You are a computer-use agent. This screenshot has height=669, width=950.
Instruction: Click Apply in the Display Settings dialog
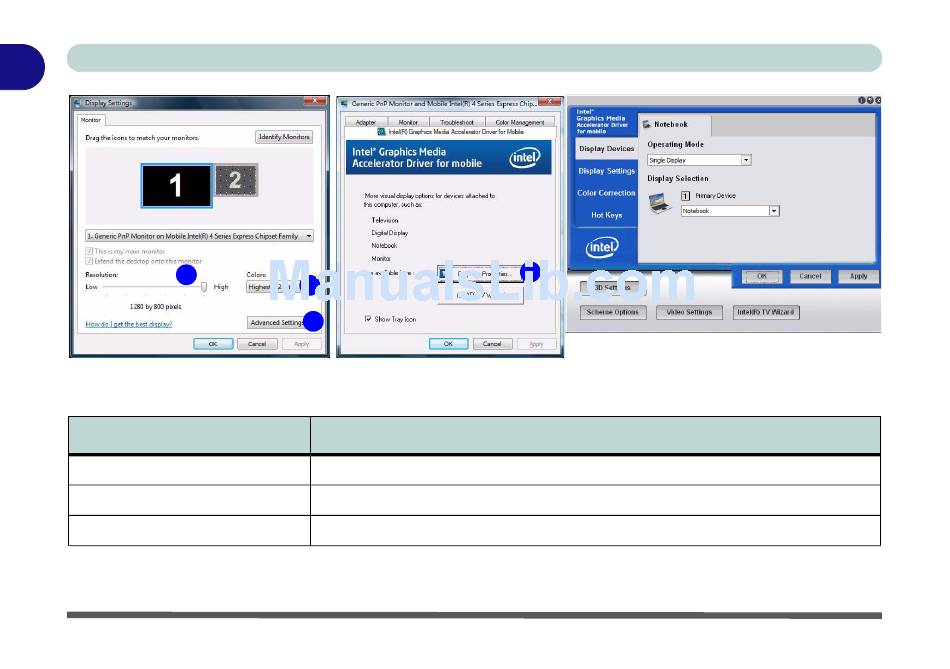tap(301, 344)
